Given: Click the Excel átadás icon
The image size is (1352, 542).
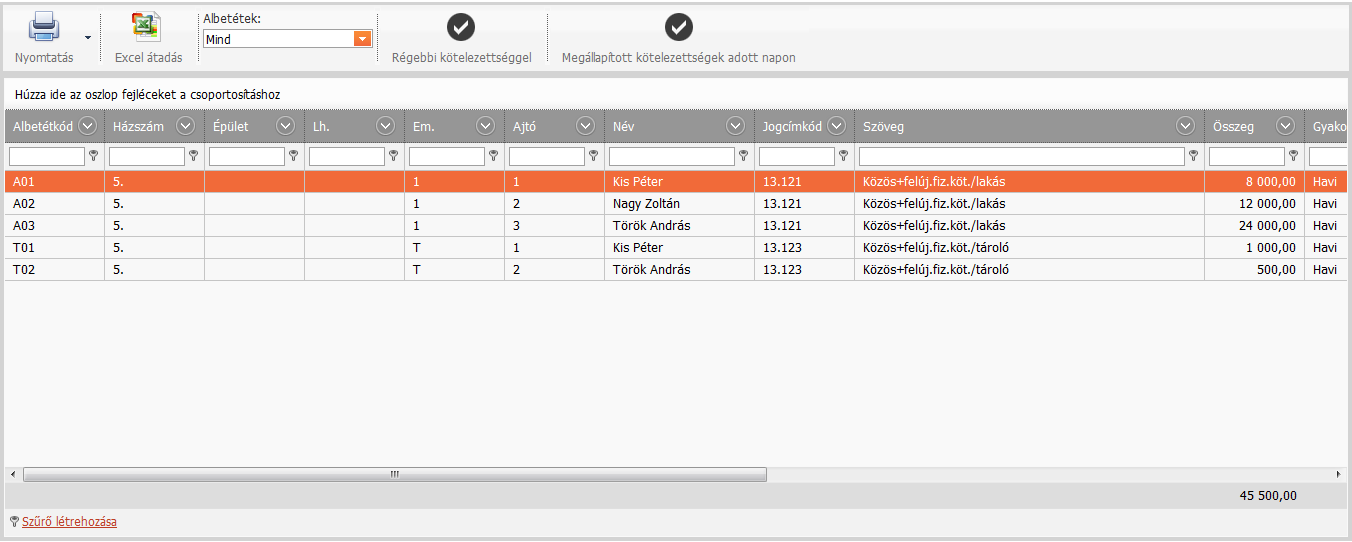Looking at the screenshot, I should 147,26.
